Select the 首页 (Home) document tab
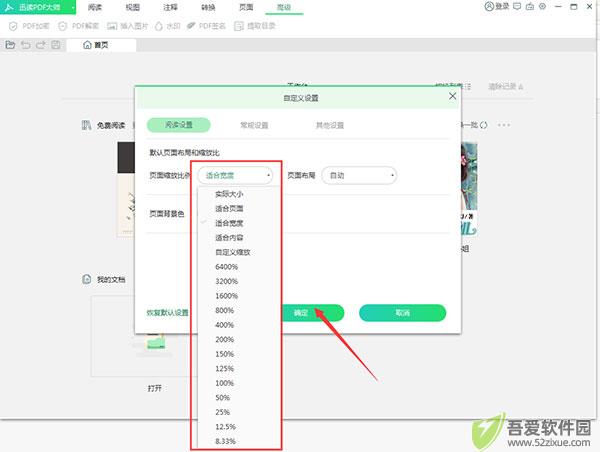The image size is (600, 452). click(101, 45)
